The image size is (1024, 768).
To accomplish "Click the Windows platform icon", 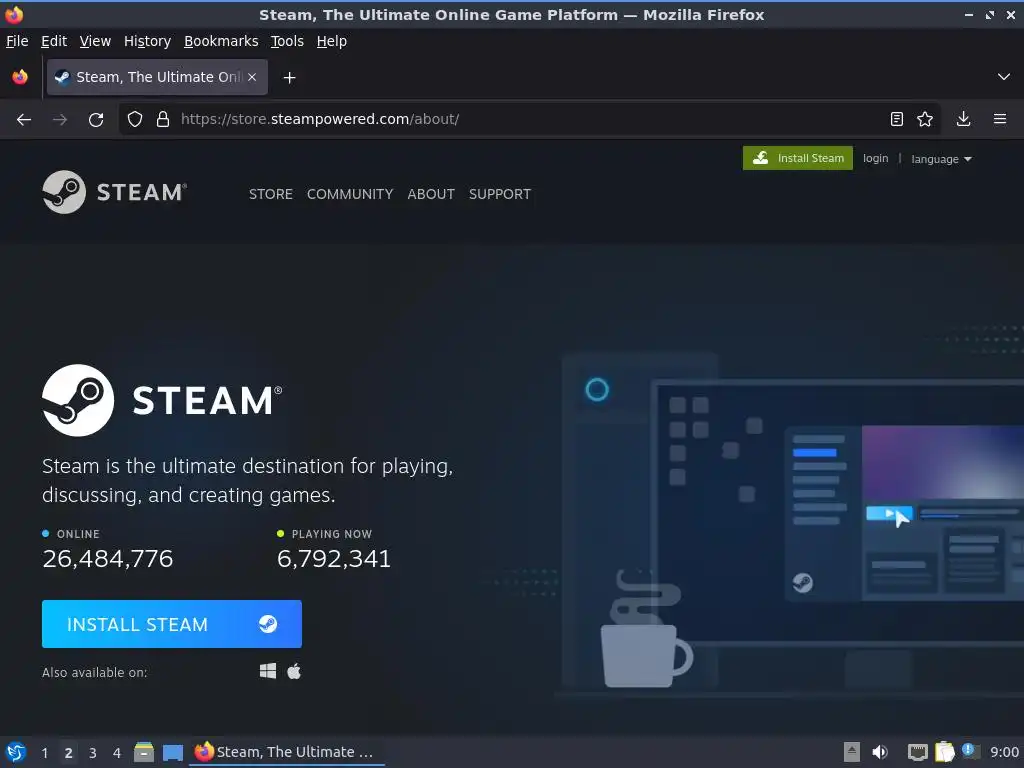I will (268, 671).
